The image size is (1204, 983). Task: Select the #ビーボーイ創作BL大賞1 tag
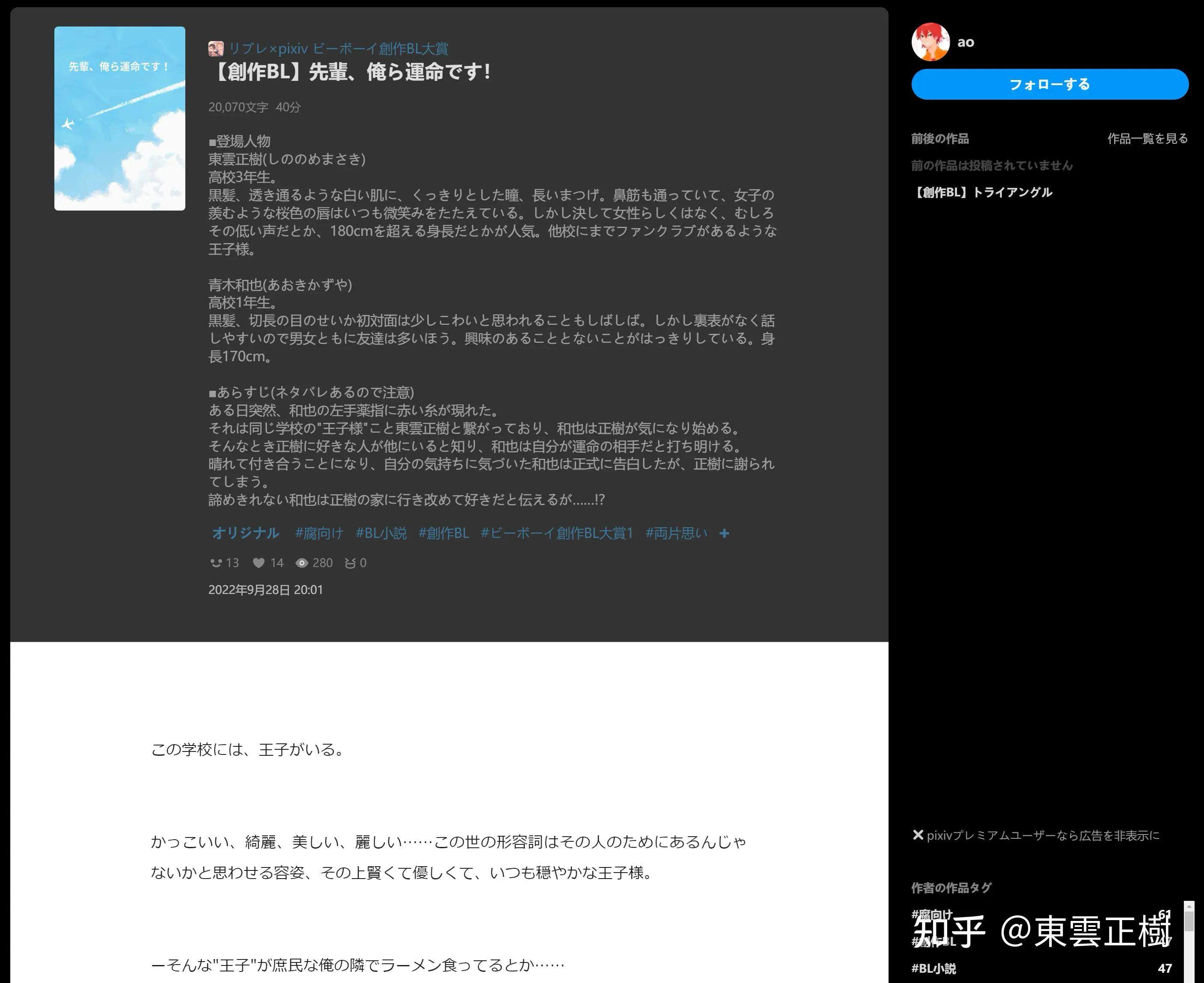[557, 533]
